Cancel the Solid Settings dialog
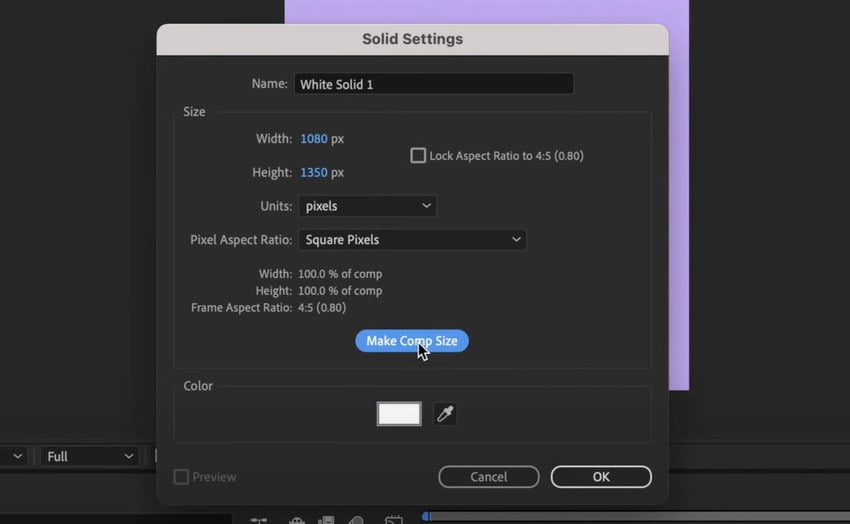Image resolution: width=850 pixels, height=524 pixels. tap(488, 477)
